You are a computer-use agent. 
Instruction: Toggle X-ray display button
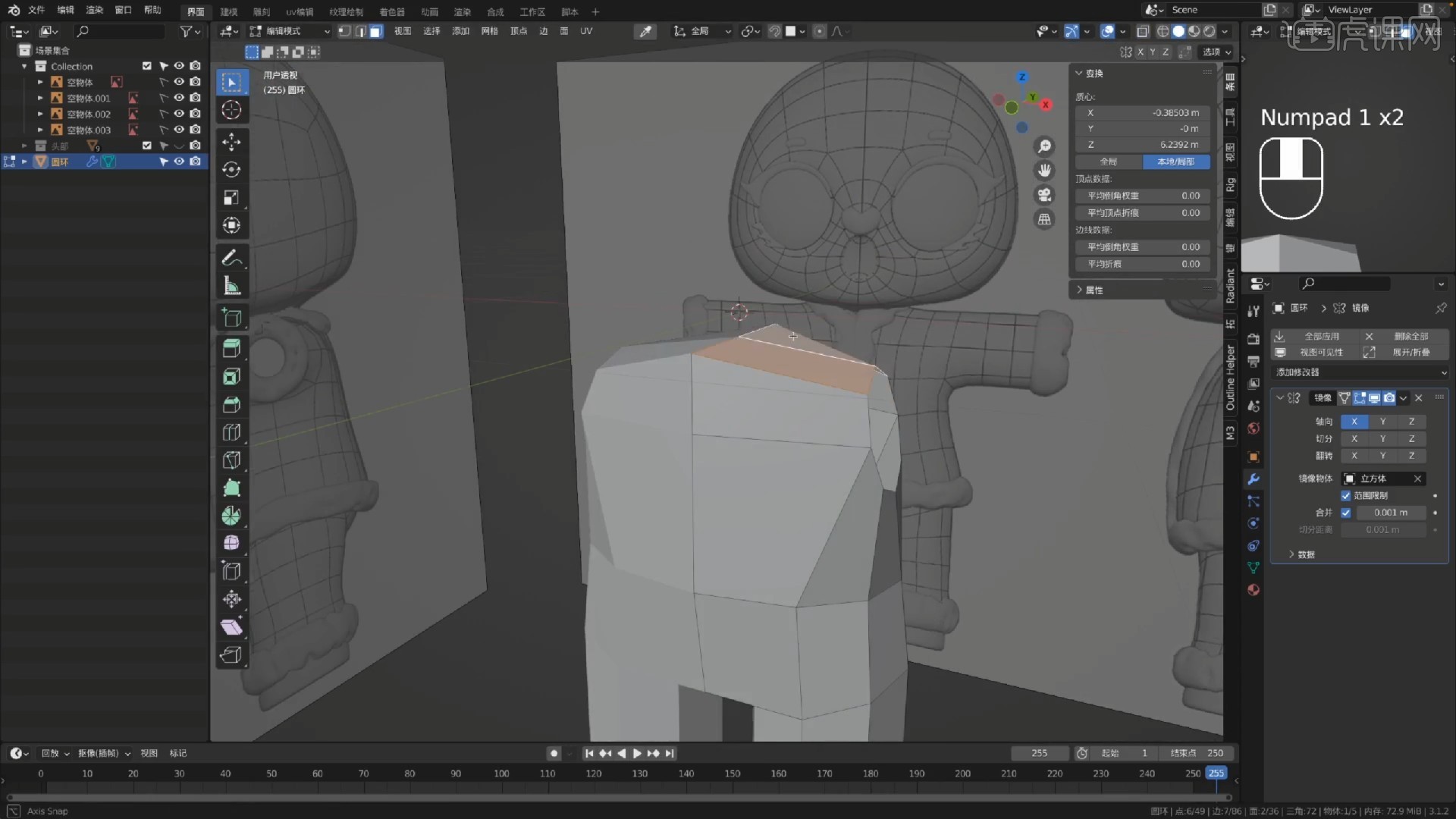tap(1143, 31)
